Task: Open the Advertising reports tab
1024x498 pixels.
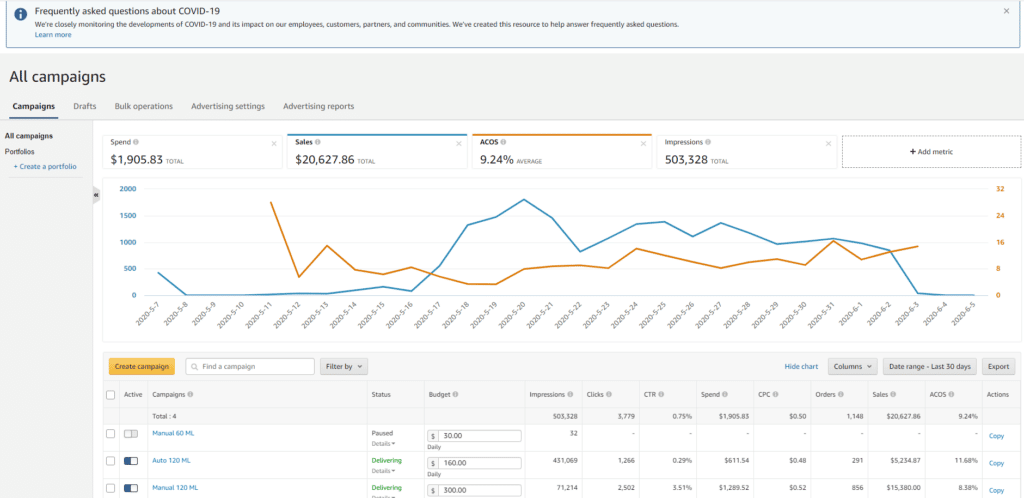Action: click(318, 106)
